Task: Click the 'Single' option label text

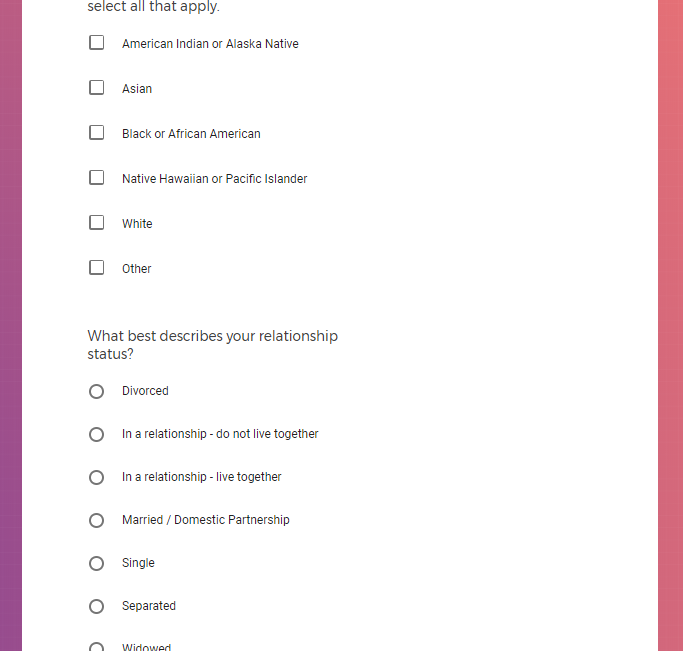Action: point(138,563)
